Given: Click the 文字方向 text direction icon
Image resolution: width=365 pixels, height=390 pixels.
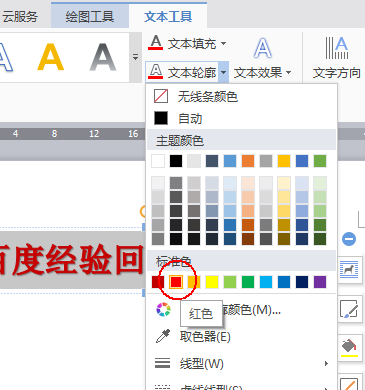Looking at the screenshot, I should click(x=337, y=48).
